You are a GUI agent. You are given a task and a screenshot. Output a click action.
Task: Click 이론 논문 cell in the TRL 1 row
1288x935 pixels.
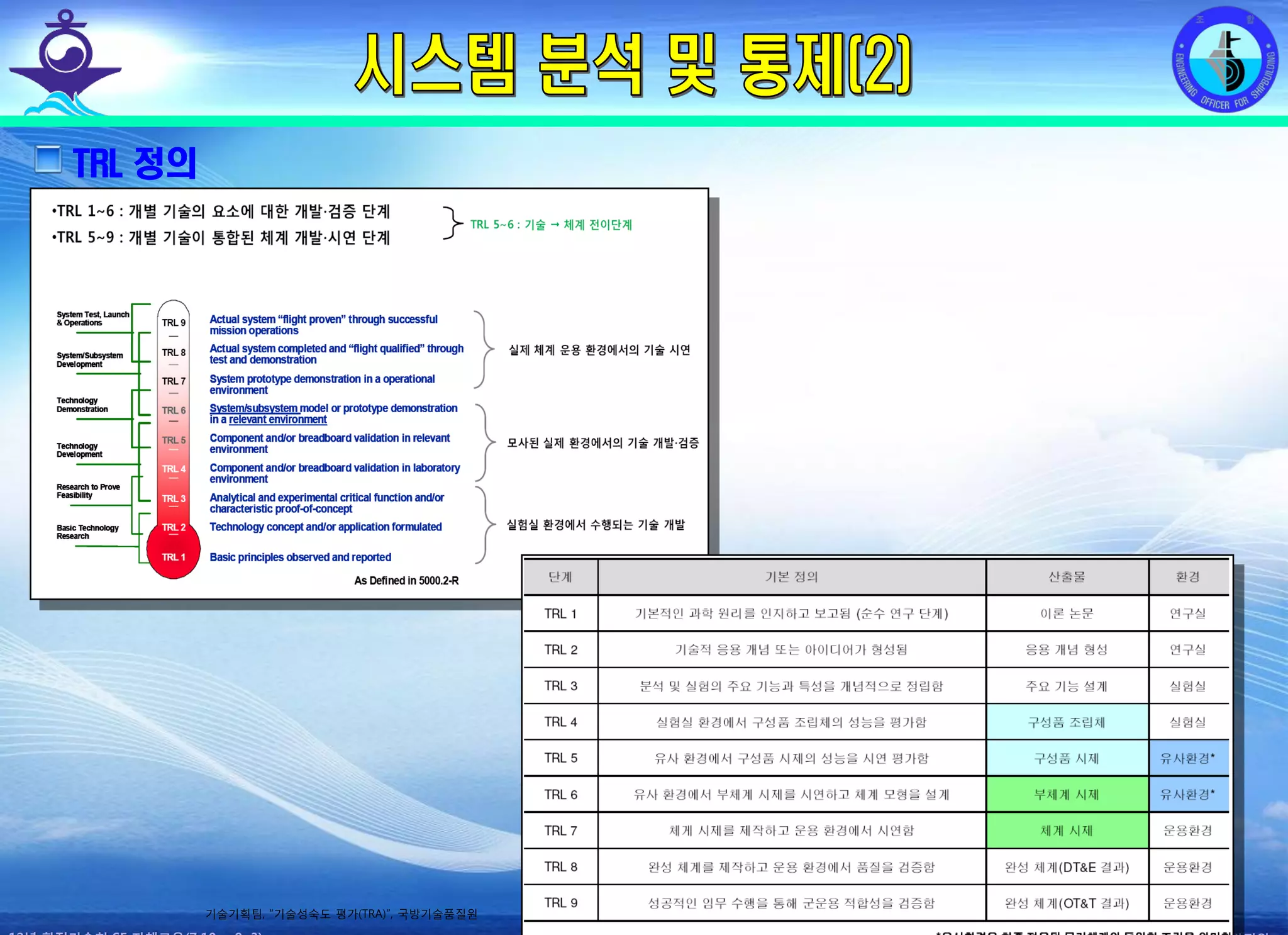(x=1067, y=613)
